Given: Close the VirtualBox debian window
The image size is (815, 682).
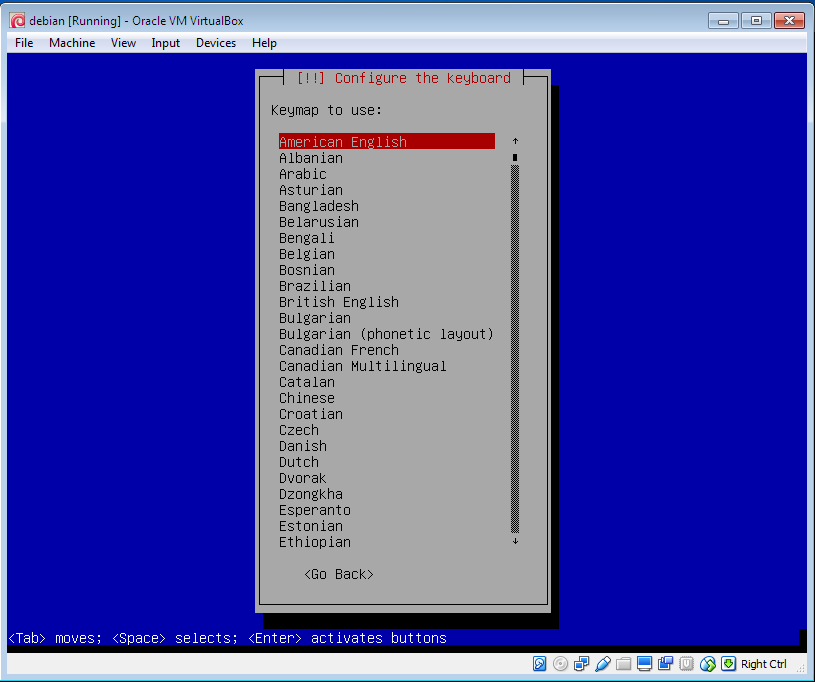Looking at the screenshot, I should 790,21.
